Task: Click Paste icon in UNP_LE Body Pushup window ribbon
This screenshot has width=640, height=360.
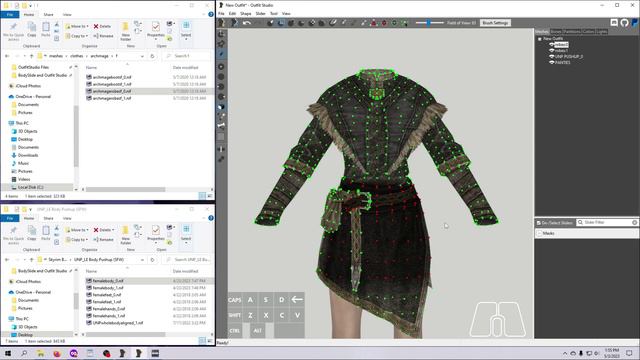Action: point(46,233)
